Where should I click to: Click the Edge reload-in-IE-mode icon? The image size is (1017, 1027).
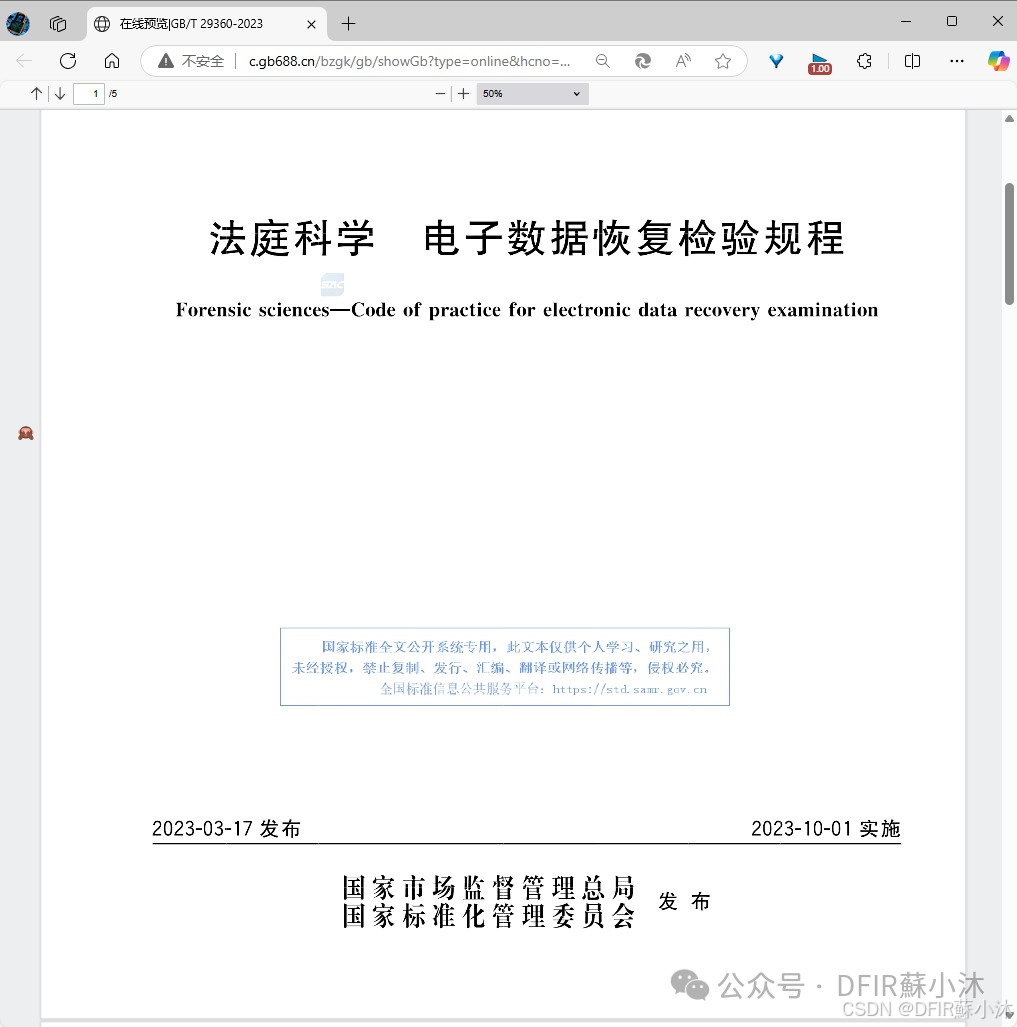[x=643, y=61]
